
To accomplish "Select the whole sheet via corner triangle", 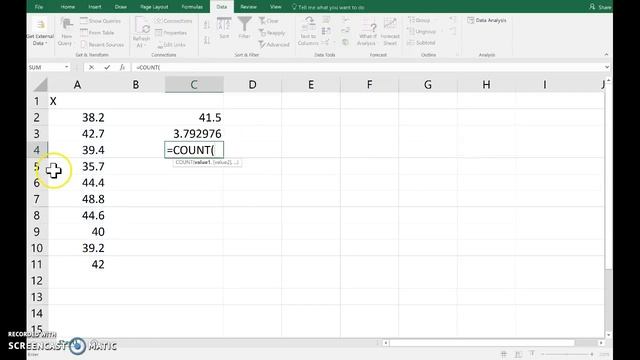I will click(x=40, y=84).
